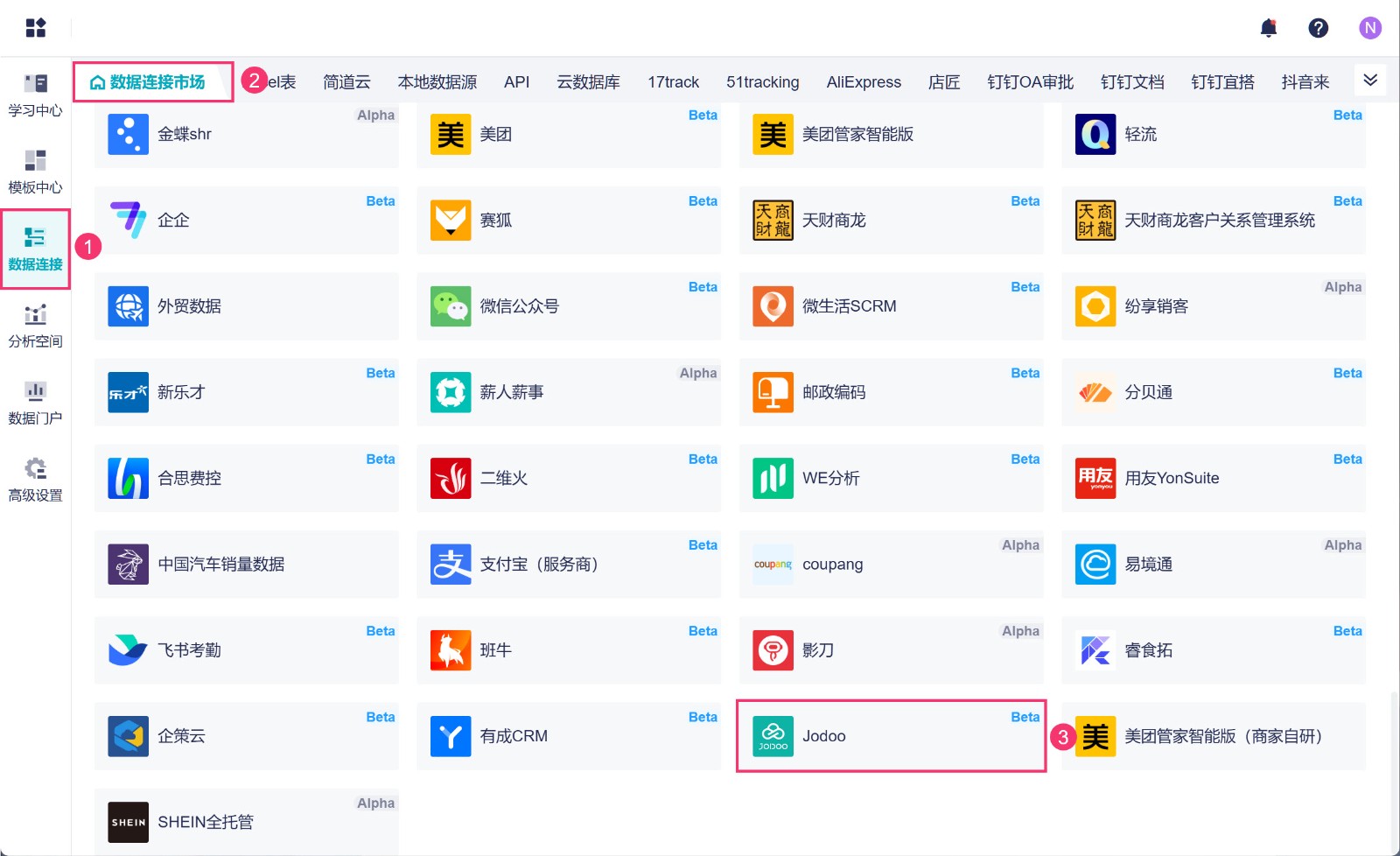Open the 天财商龙客户关系管理系统 connector card

1214,220
